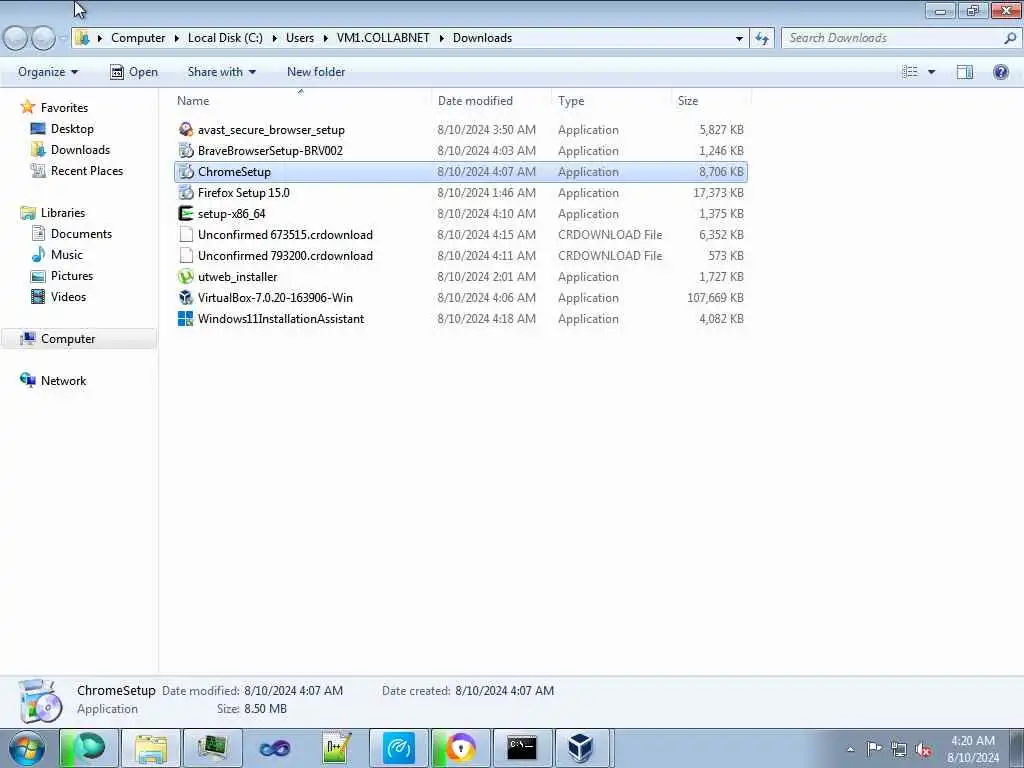The height and width of the screenshot is (768, 1024).
Task: Click VM1.COLLABNET in the address breadcrumb
Action: (x=383, y=38)
